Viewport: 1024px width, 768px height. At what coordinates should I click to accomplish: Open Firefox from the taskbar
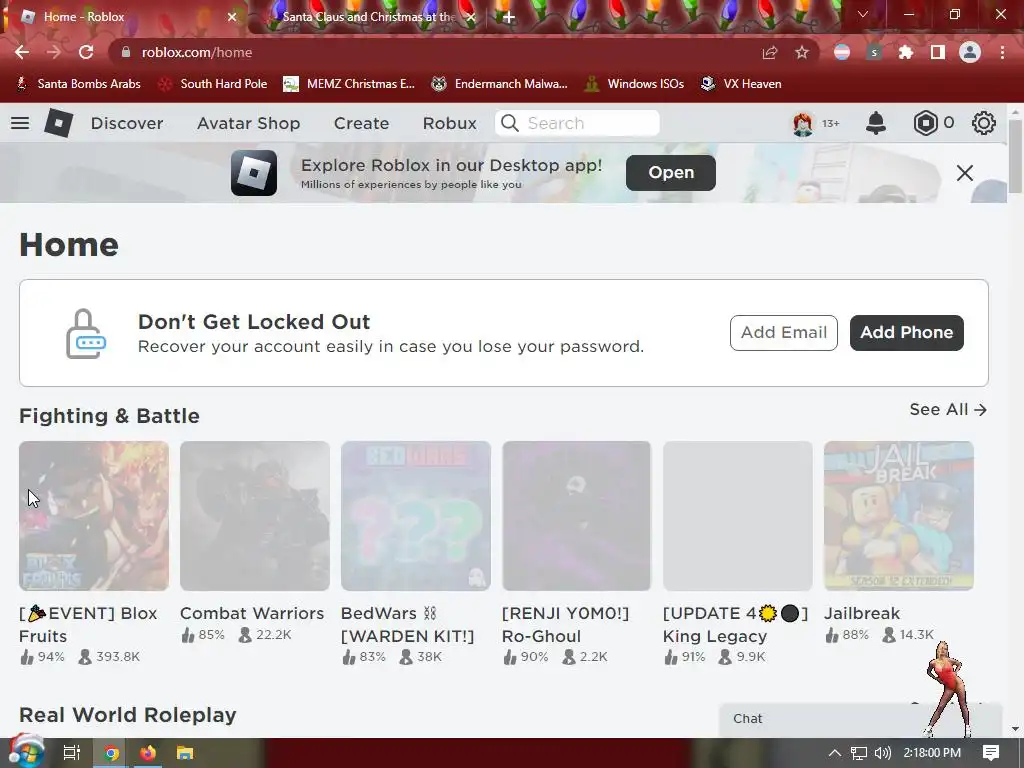click(x=148, y=753)
